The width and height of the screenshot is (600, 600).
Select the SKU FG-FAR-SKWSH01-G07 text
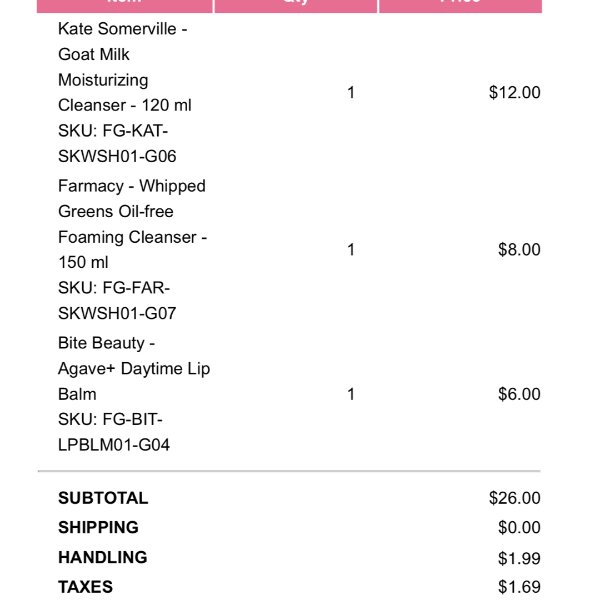pos(117,300)
